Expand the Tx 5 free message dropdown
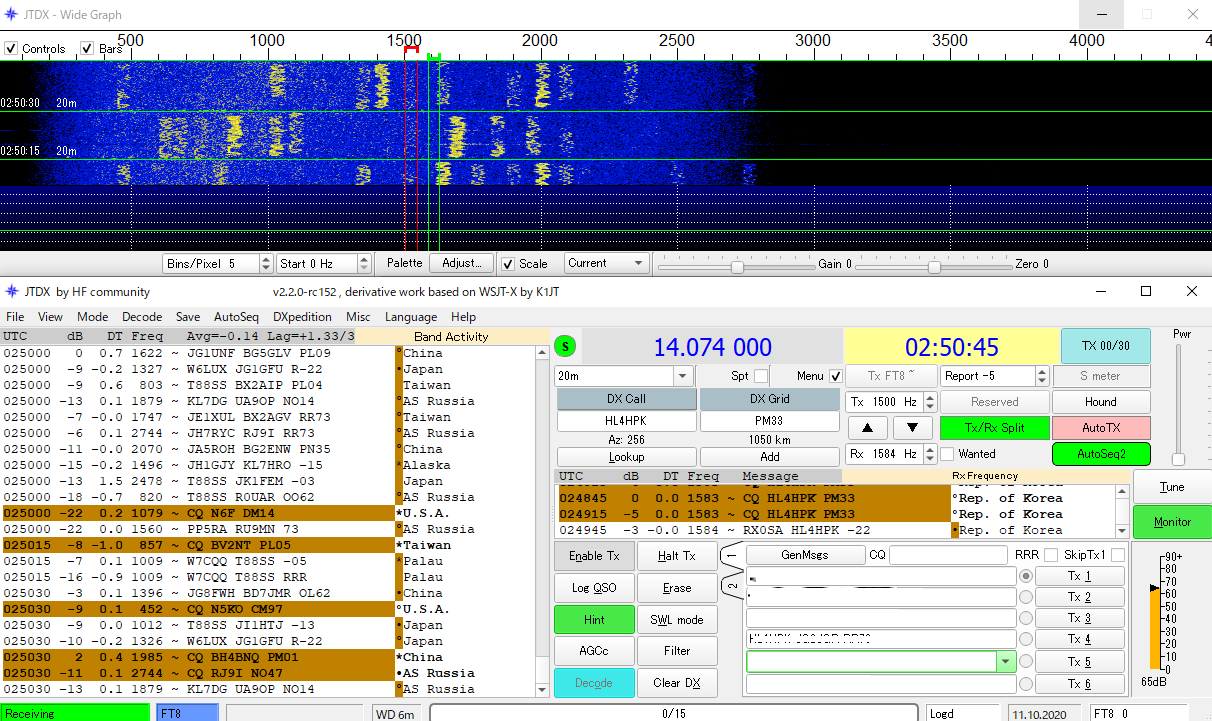Screen dimensions: 1212x721 click(1004, 661)
